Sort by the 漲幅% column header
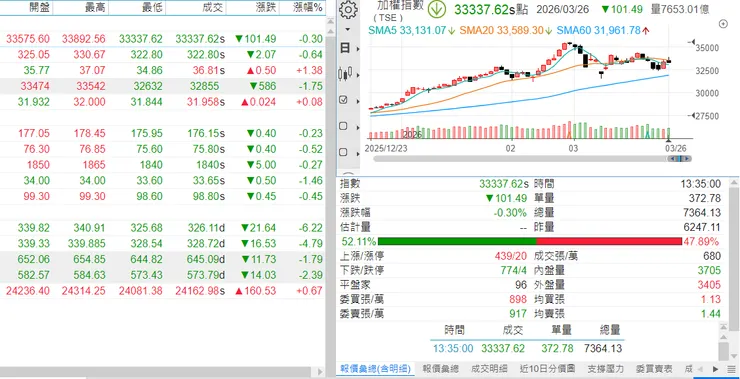 308,7
